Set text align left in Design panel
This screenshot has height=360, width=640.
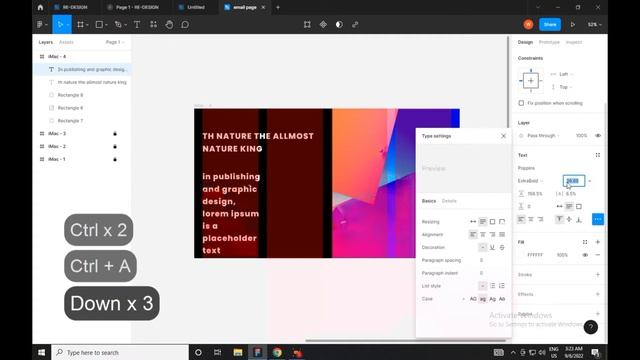point(521,219)
